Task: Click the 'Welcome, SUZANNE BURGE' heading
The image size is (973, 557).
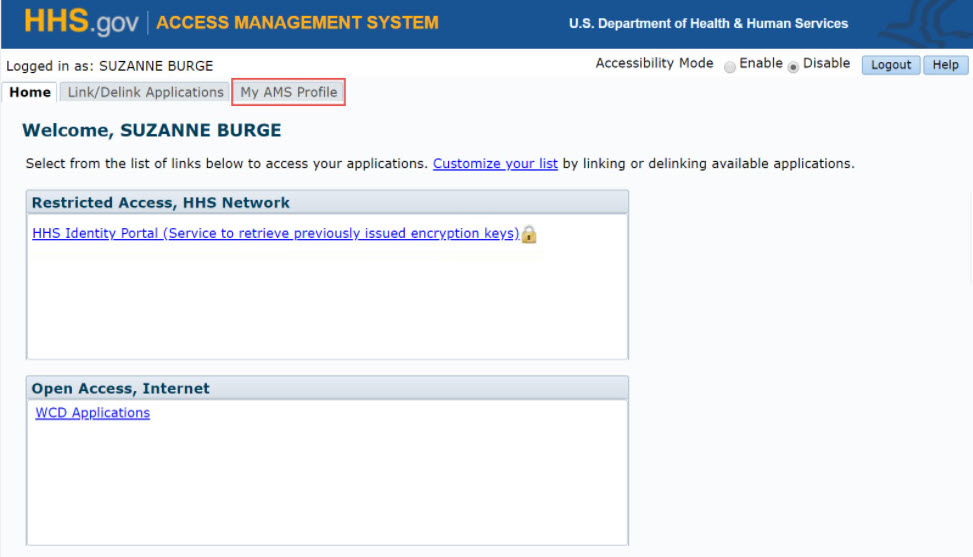Action: pyautogui.click(x=152, y=130)
